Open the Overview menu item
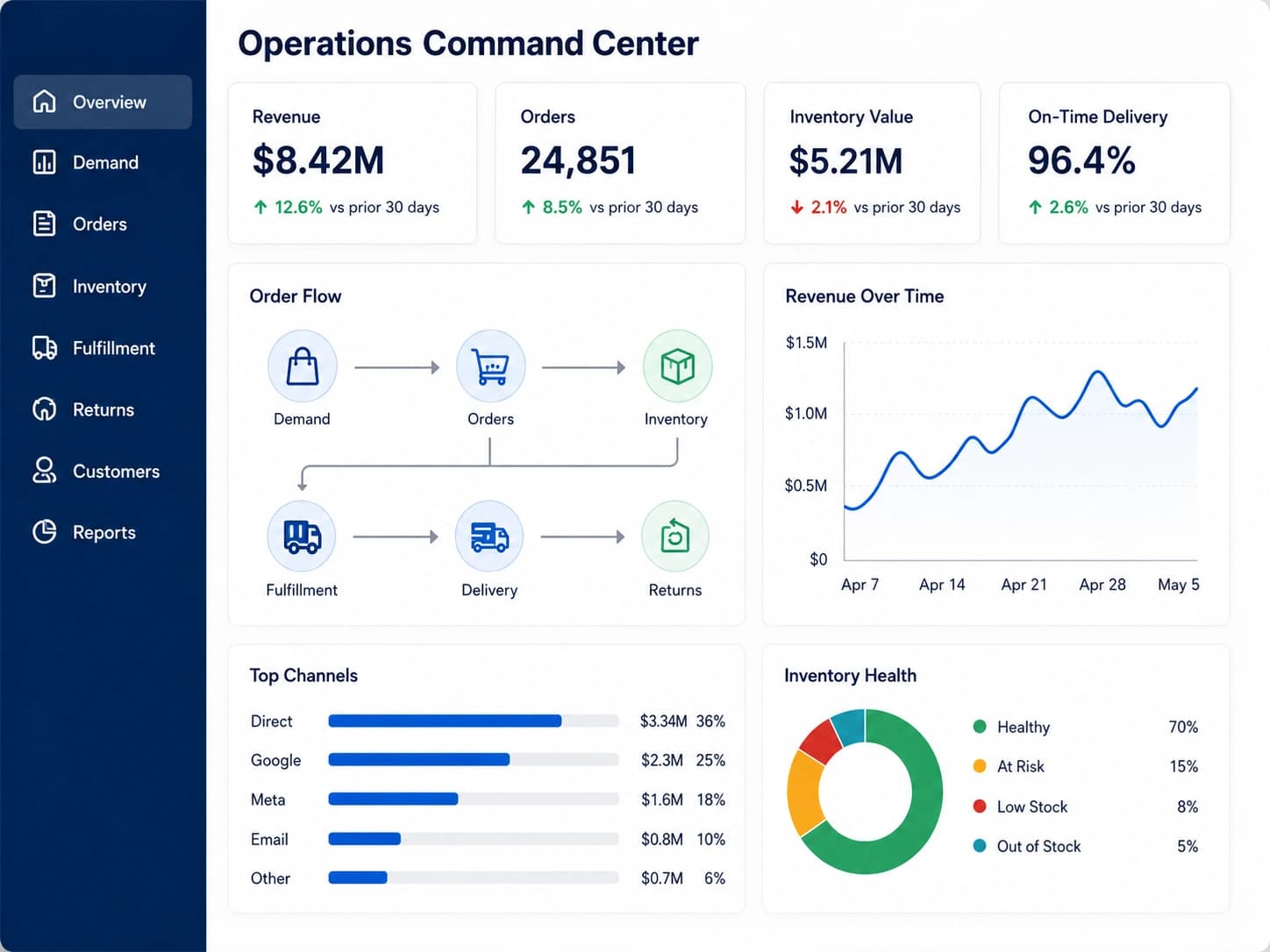Image resolution: width=1270 pixels, height=952 pixels. (103, 102)
